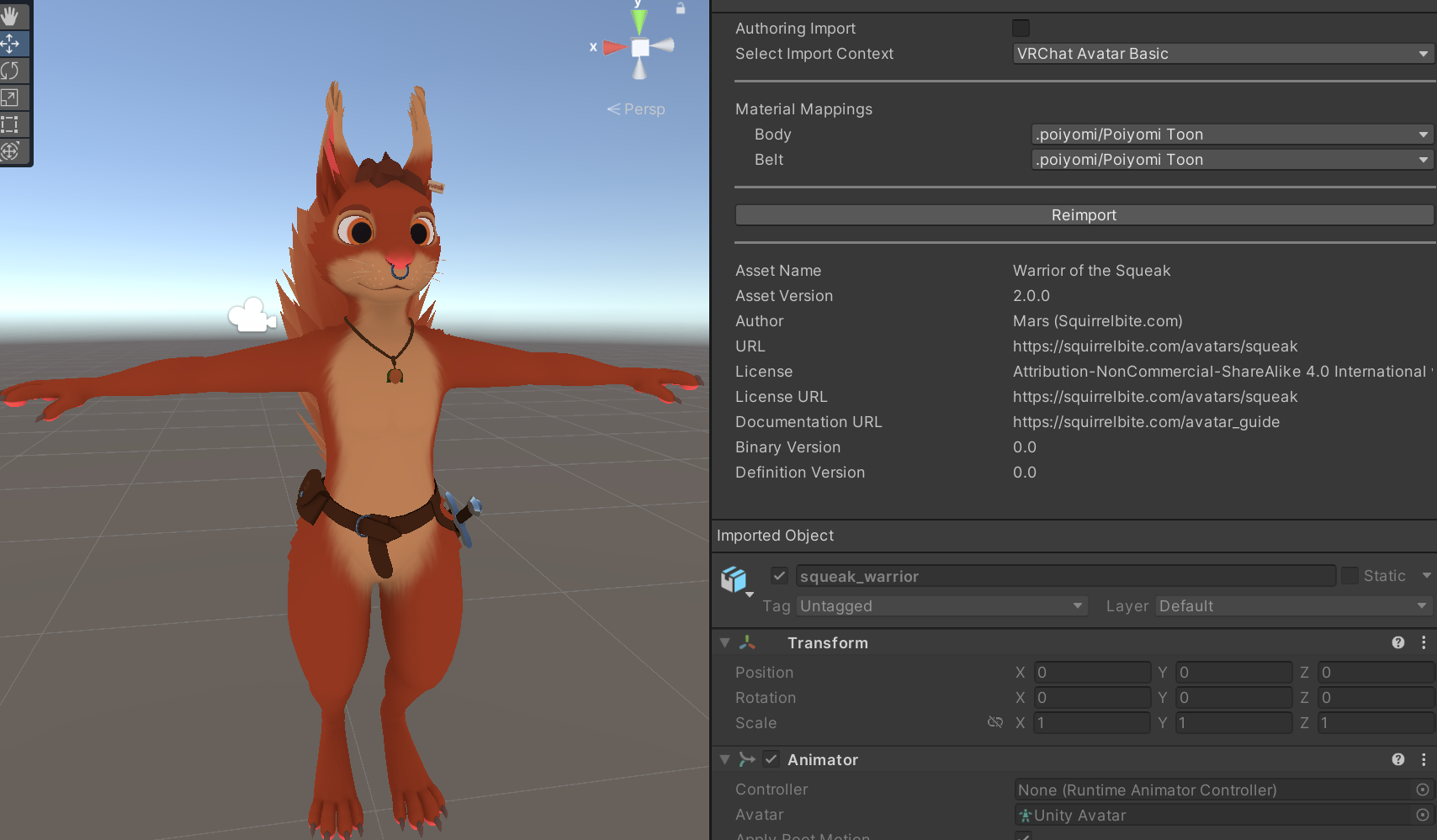Select the combined Transform tool
The width and height of the screenshot is (1437, 840).
click(x=11, y=151)
